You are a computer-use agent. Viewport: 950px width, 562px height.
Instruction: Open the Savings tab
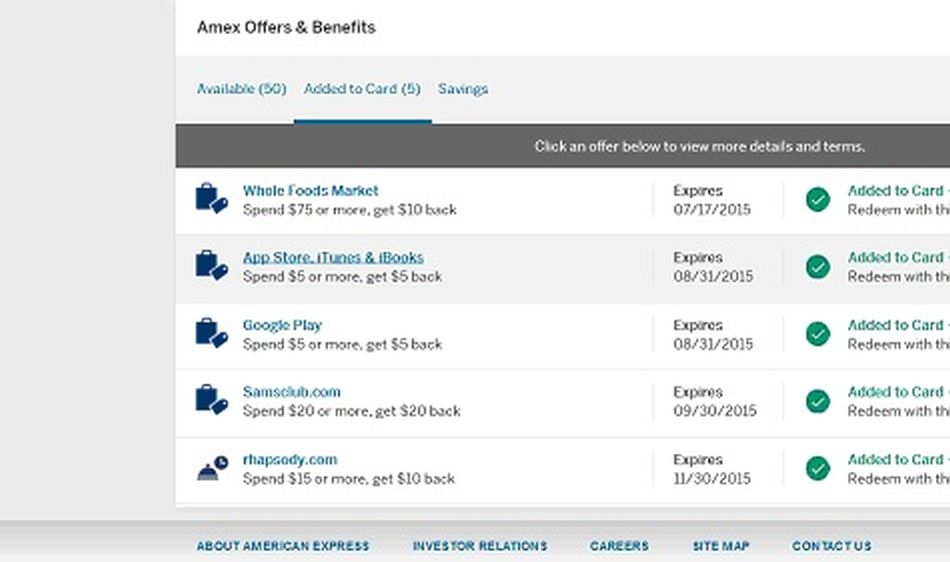463,89
